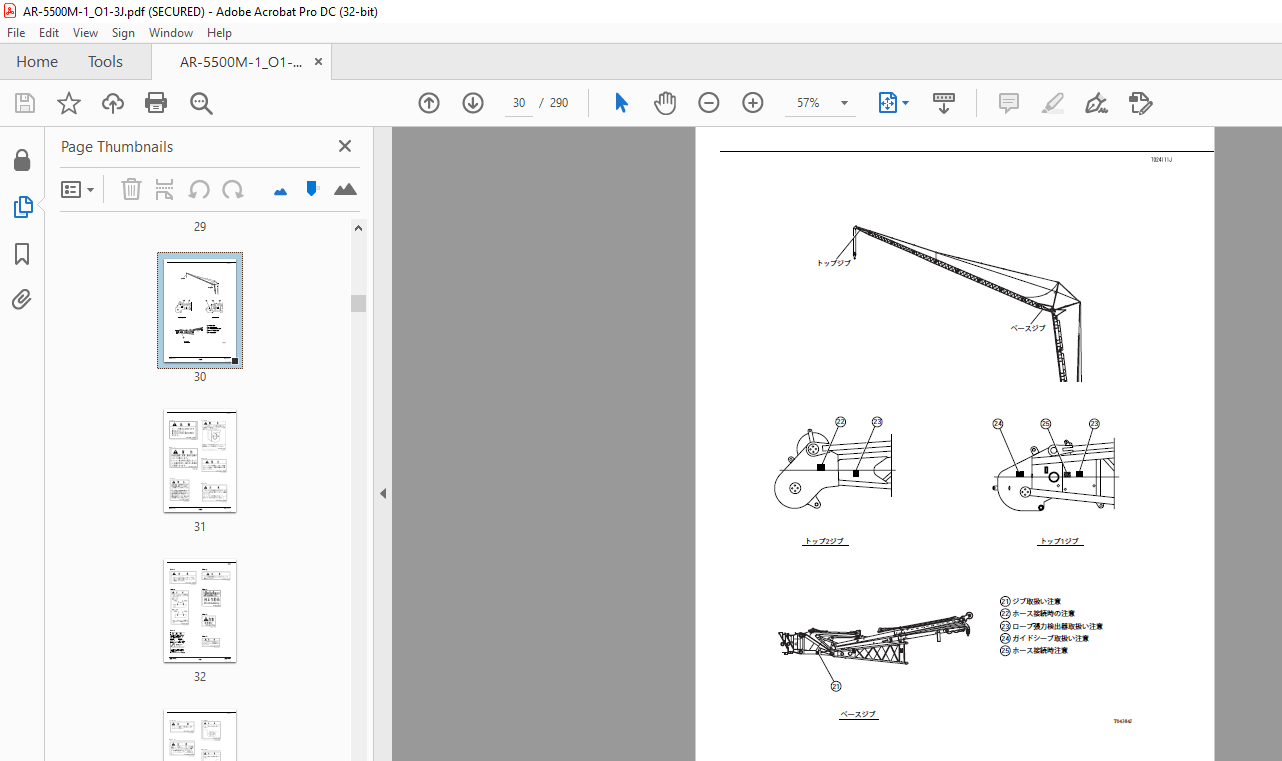Open Bookmarks panel in sidebar
The width and height of the screenshot is (1282, 761).
click(x=22, y=254)
